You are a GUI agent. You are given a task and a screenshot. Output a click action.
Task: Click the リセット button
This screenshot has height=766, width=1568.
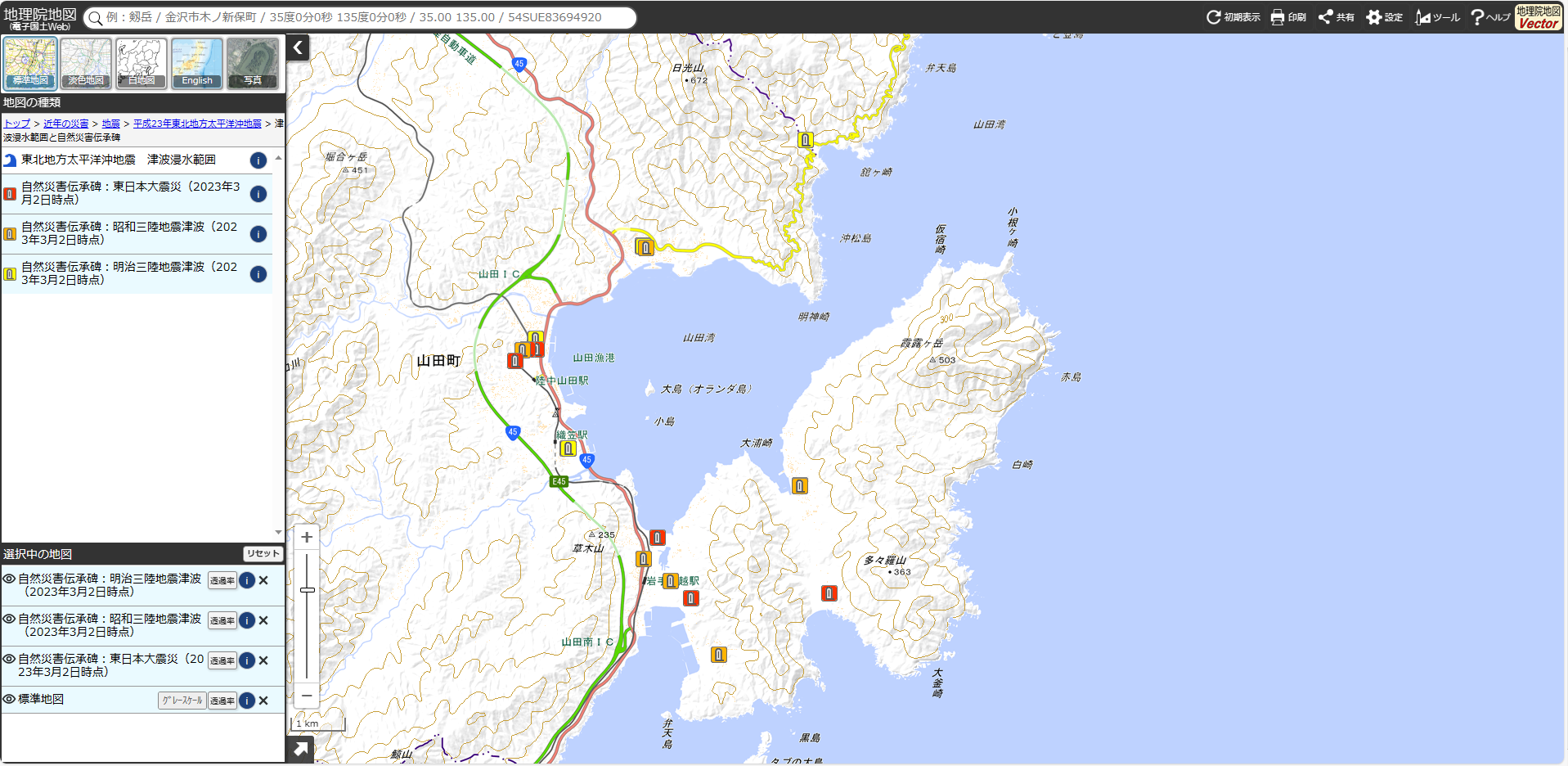pos(263,553)
